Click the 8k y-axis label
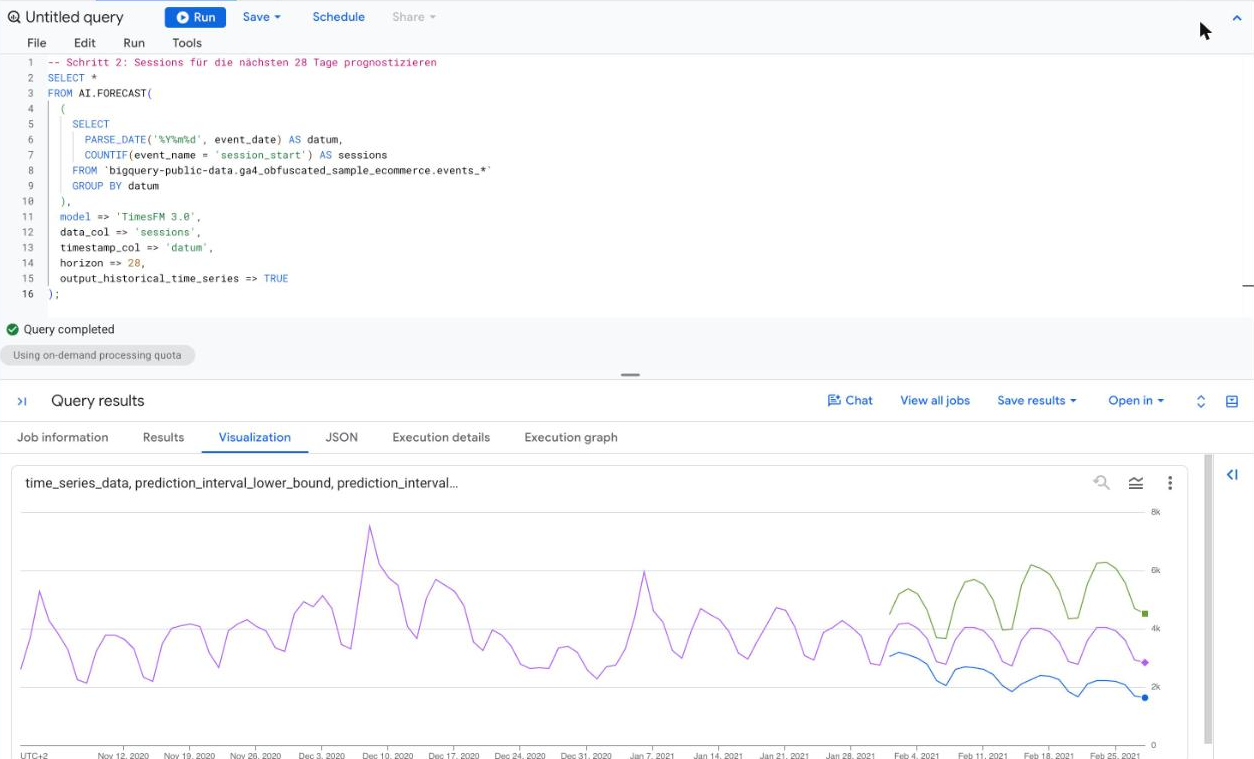The image size is (1254, 759). tap(1155, 512)
